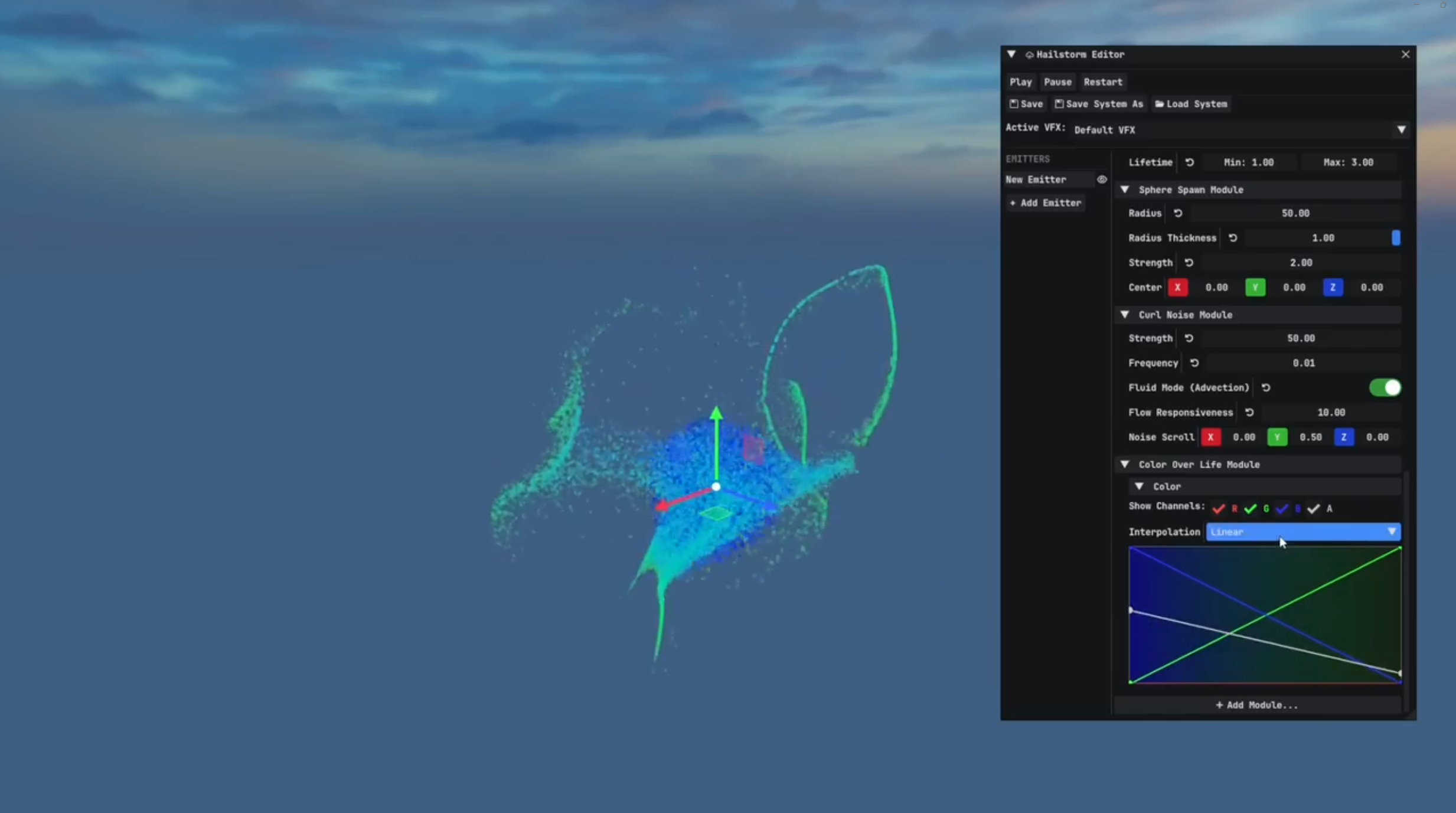
Task: Click the Radius Thickness slider handle
Action: (x=1395, y=238)
